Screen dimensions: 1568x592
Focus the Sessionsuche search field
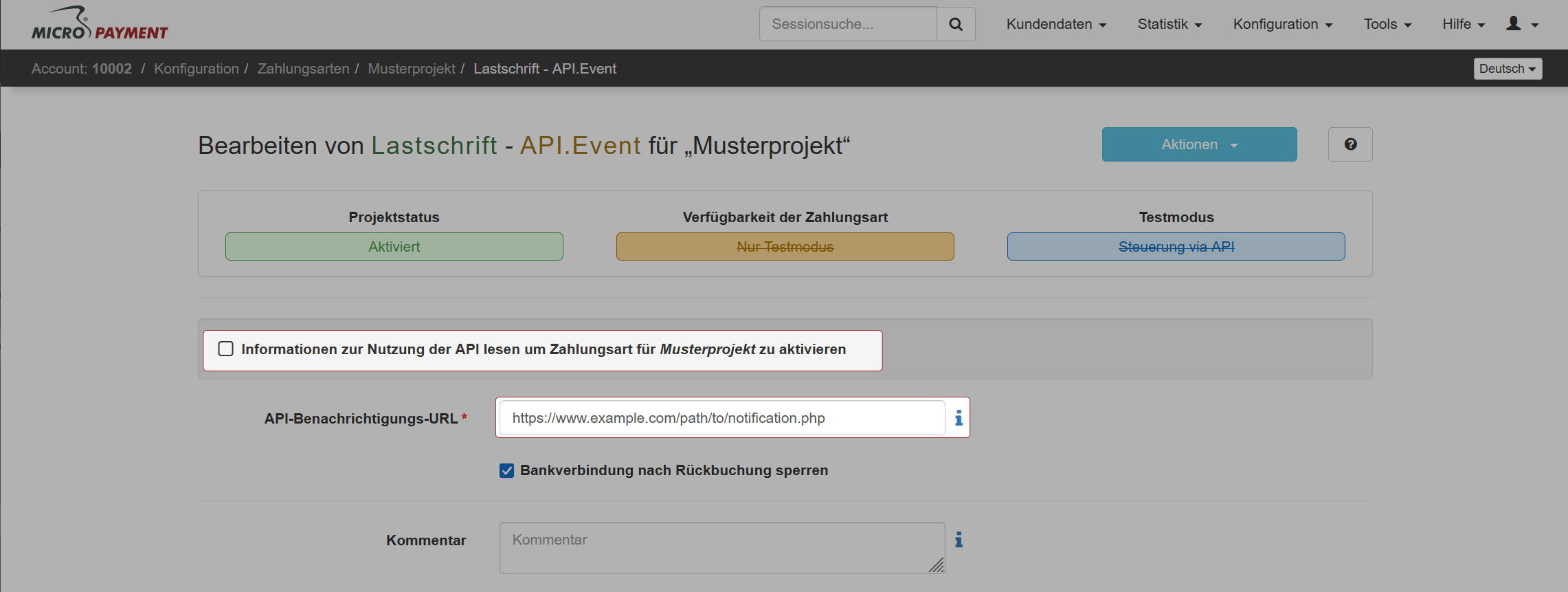point(848,24)
